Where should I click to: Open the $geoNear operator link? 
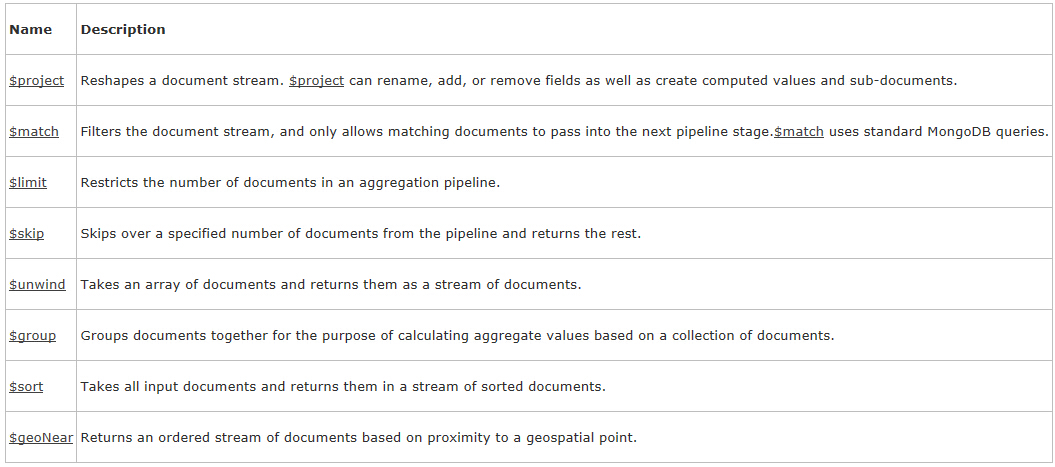coord(41,437)
